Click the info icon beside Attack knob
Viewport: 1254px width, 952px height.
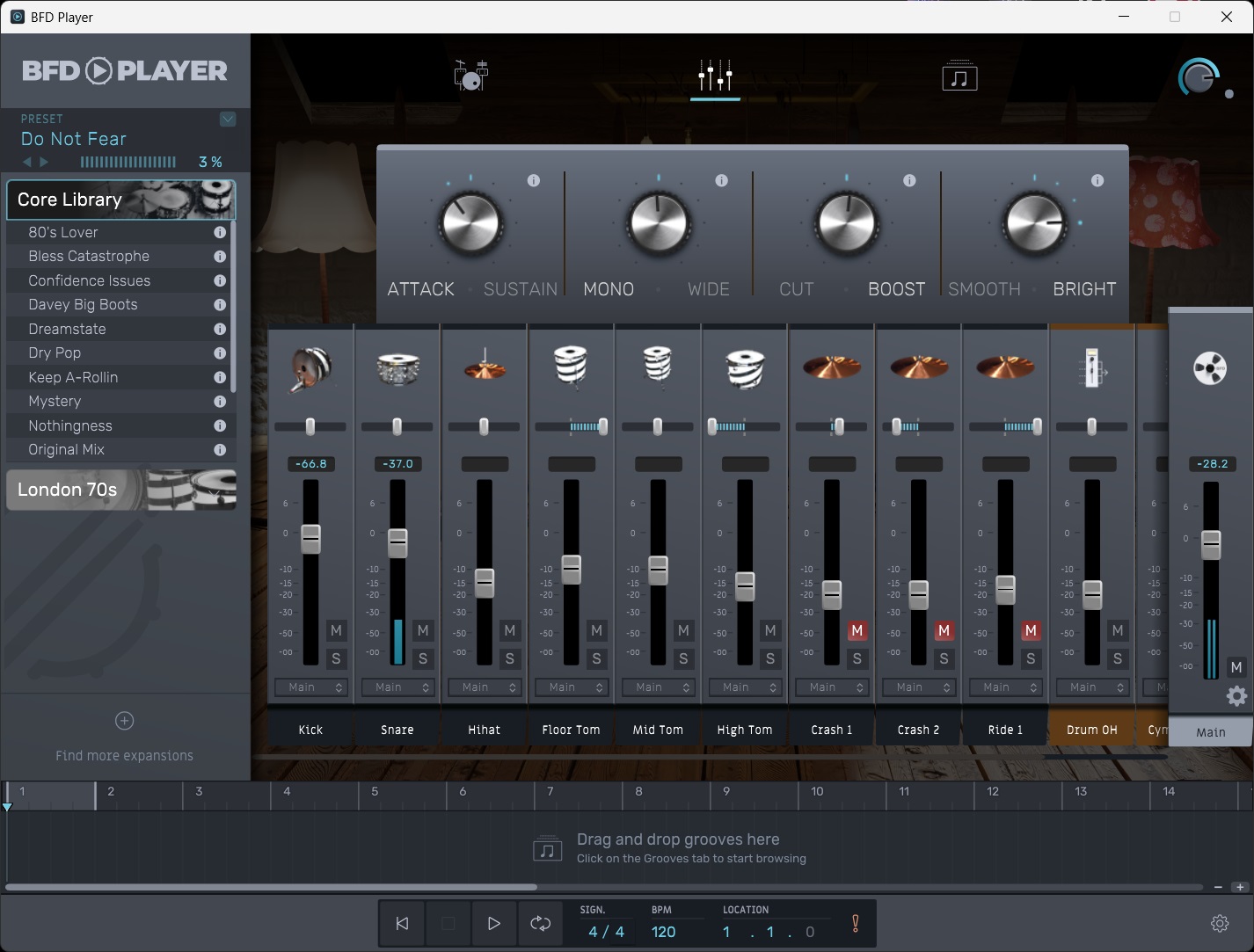(533, 180)
